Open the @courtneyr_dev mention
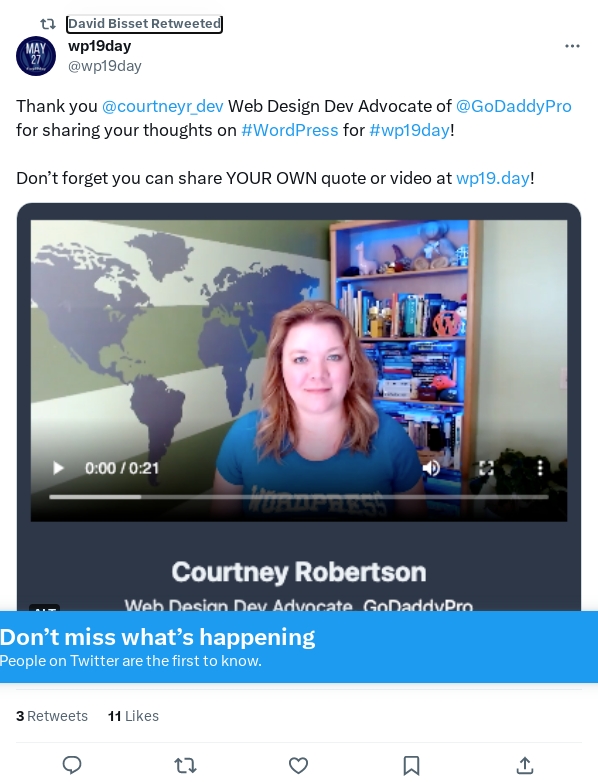This screenshot has width=598, height=782. 163,106
